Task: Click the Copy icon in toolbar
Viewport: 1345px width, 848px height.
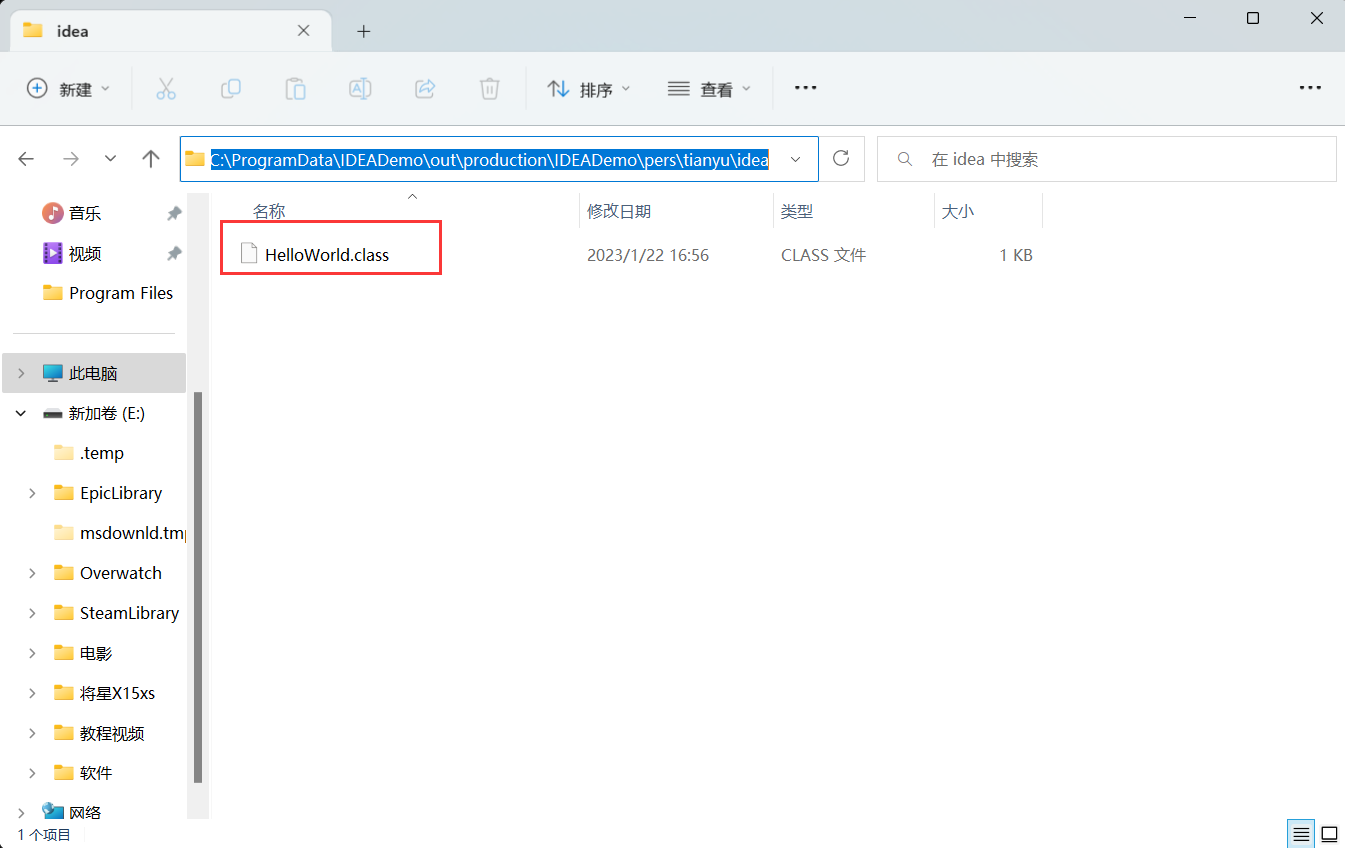Action: coord(231,89)
